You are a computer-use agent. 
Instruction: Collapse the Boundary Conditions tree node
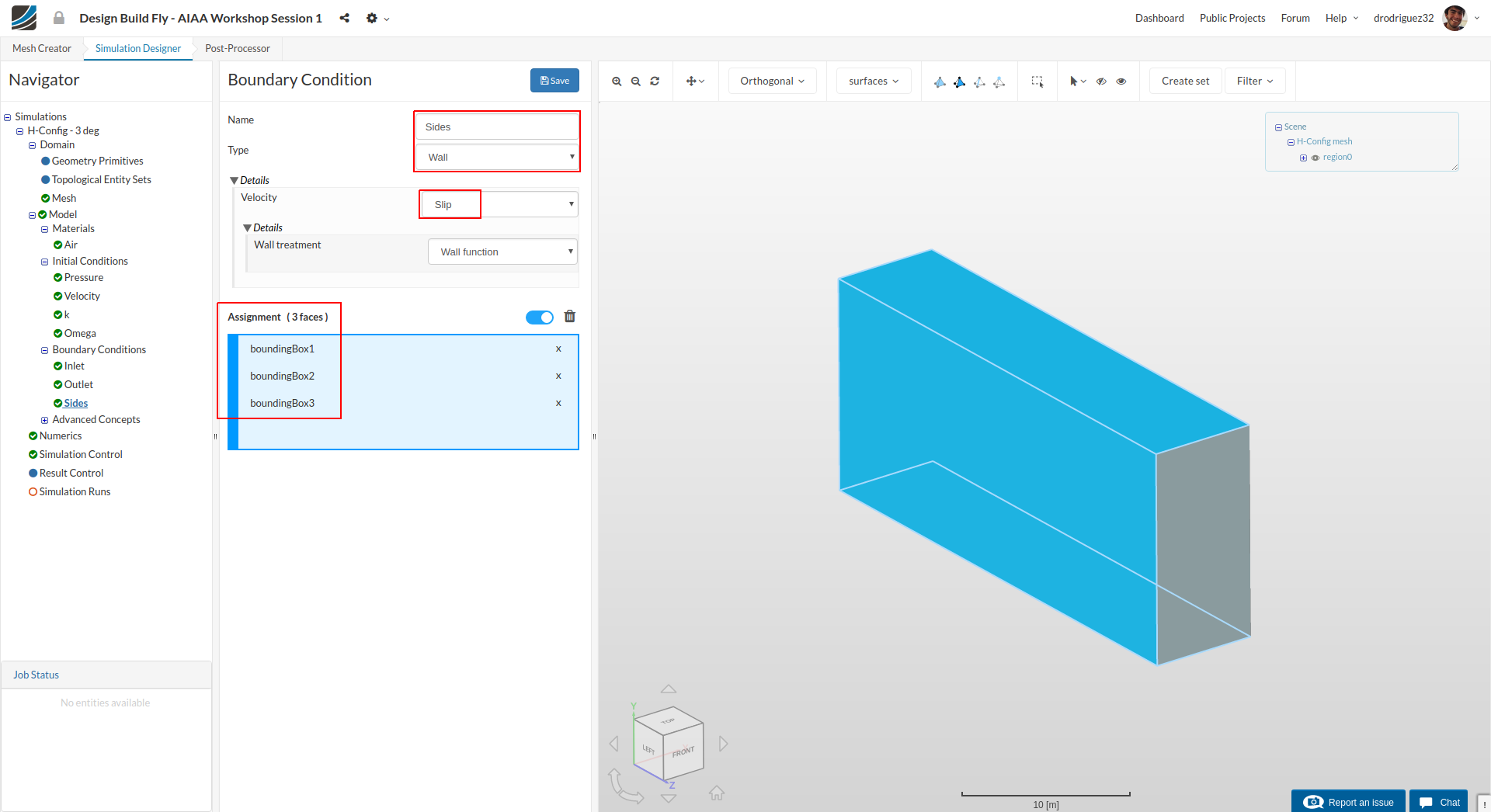45,350
